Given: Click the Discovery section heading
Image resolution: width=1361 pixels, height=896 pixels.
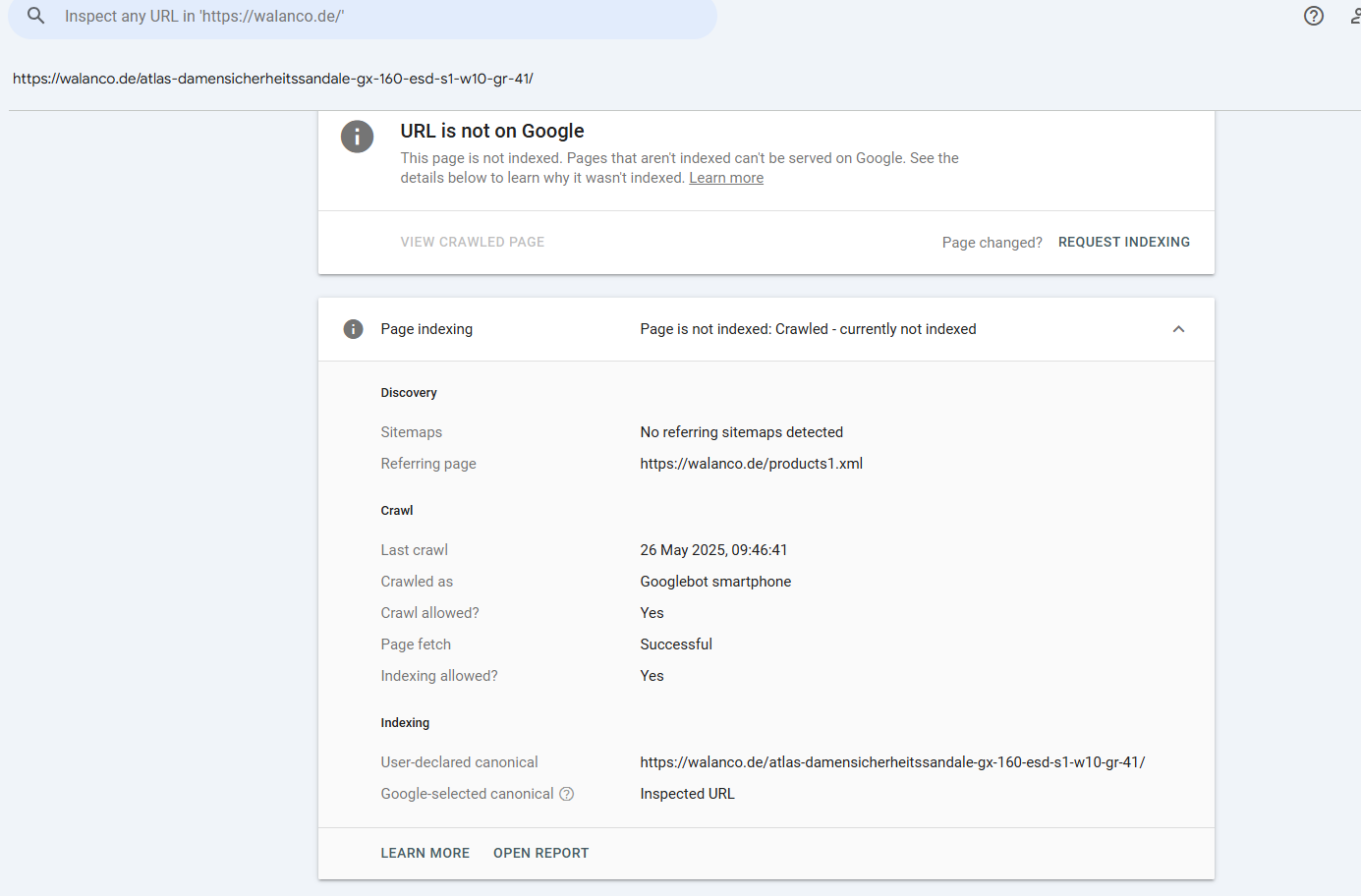Looking at the screenshot, I should 409,393.
